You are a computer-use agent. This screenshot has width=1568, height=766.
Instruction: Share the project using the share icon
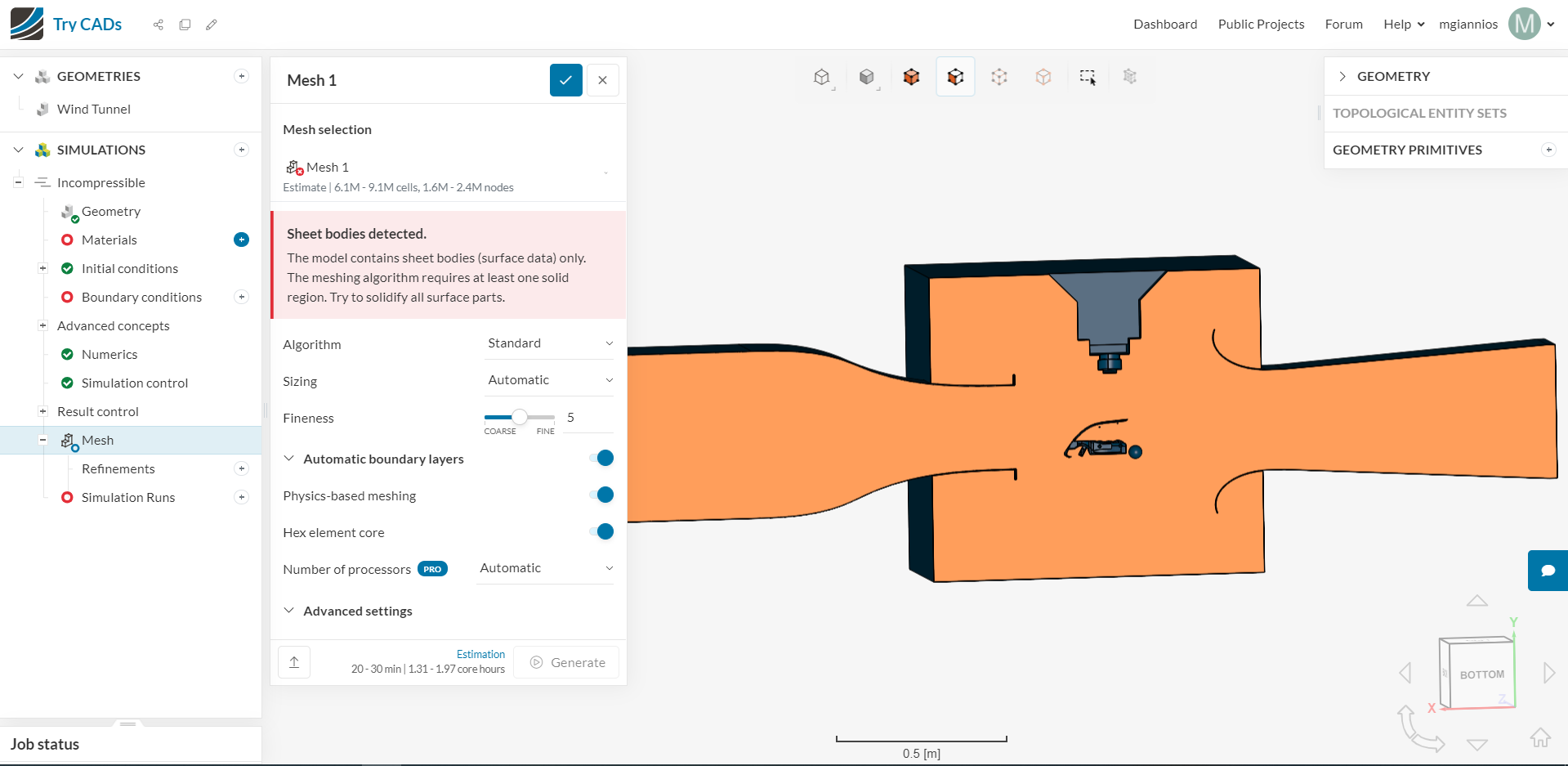(158, 25)
